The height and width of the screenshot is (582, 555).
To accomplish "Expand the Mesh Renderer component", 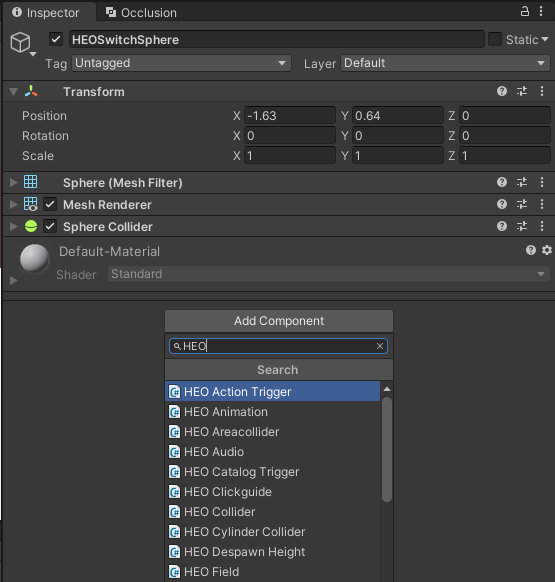I will 14,204.
